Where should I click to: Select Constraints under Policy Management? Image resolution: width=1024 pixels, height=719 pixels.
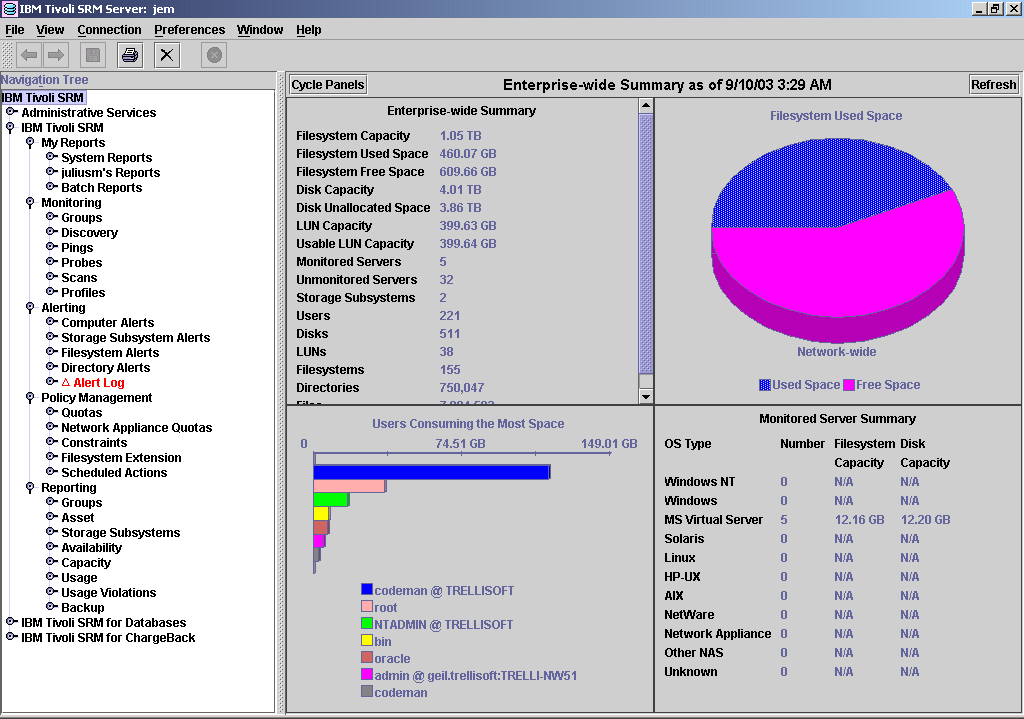pos(94,443)
